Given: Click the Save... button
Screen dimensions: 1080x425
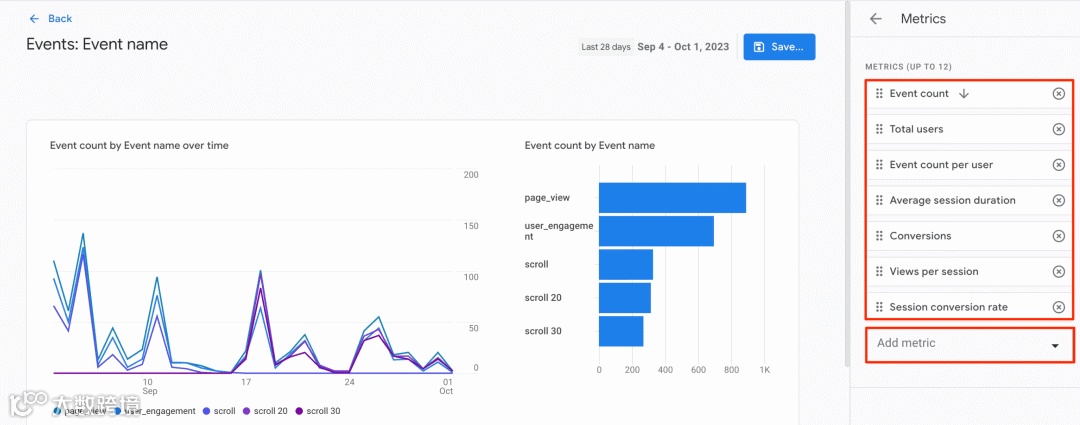Looking at the screenshot, I should [x=779, y=47].
